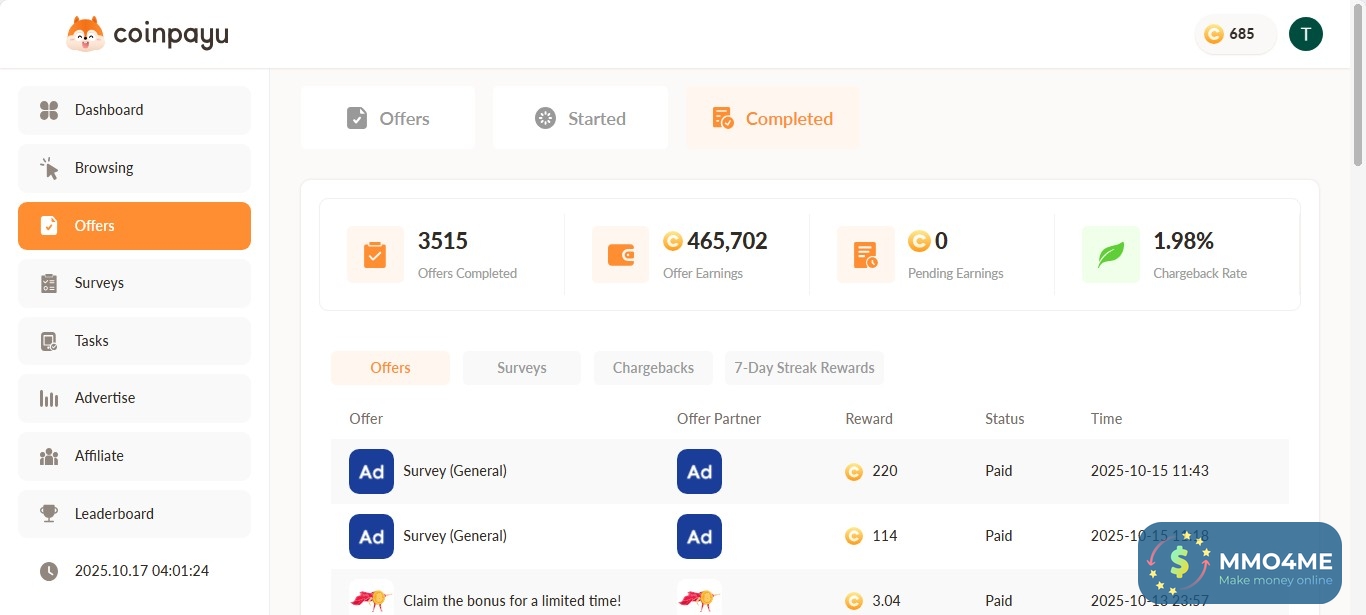Click the page vertical scrollbar thumb
Viewport: 1366px width, 615px height.
1358,86
